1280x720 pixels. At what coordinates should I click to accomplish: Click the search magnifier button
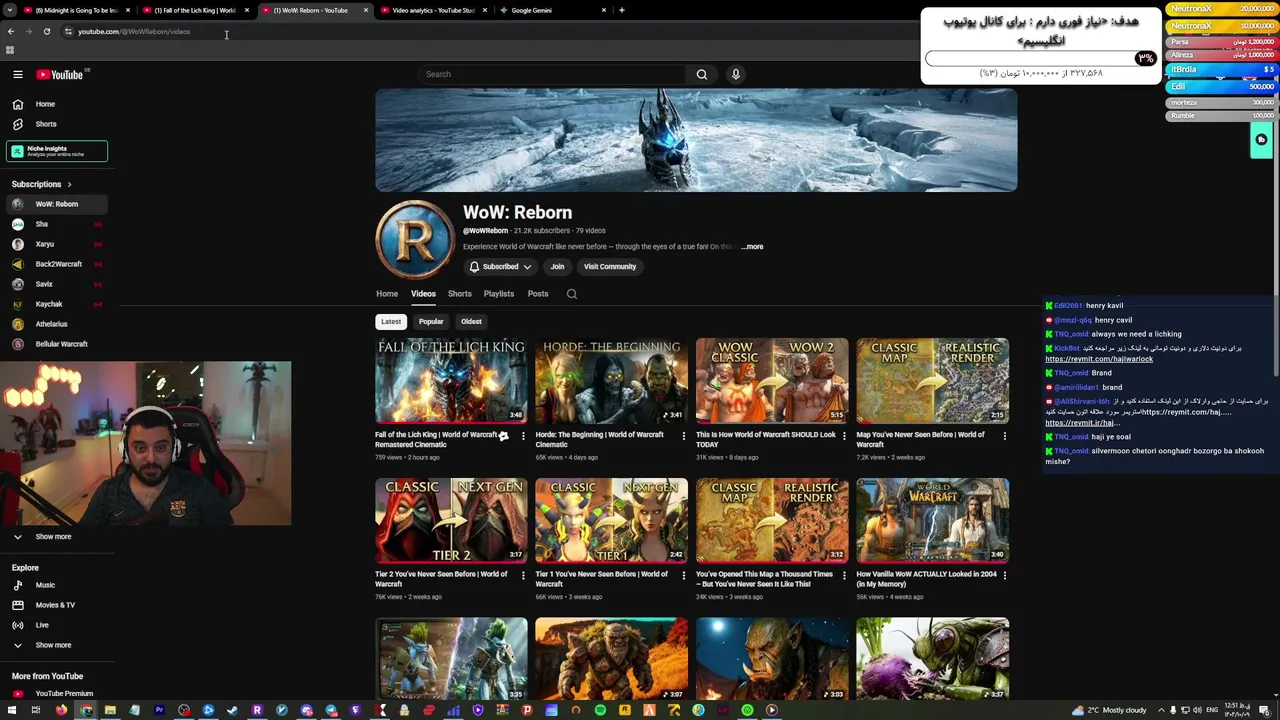click(x=702, y=74)
